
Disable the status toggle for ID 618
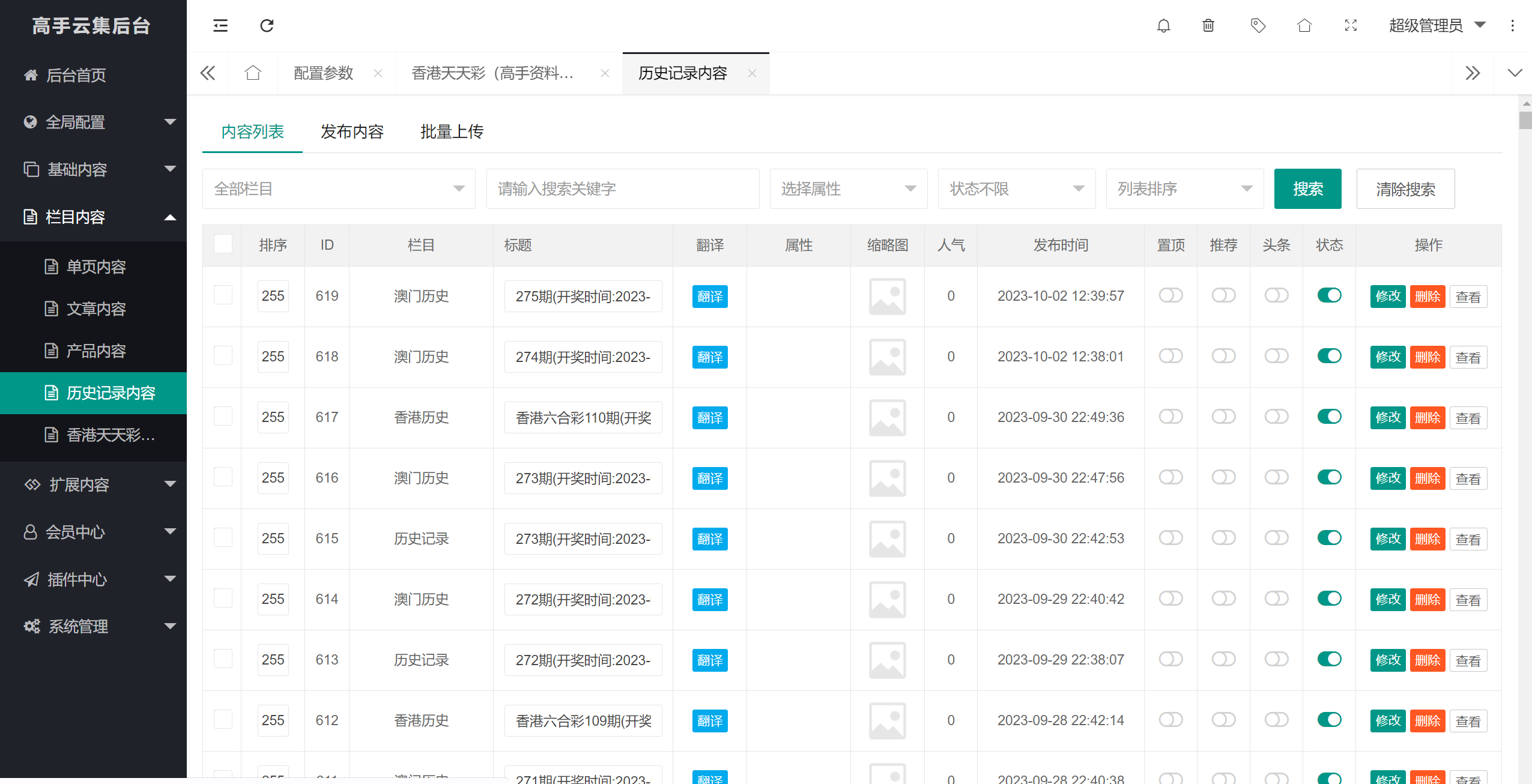click(x=1329, y=356)
